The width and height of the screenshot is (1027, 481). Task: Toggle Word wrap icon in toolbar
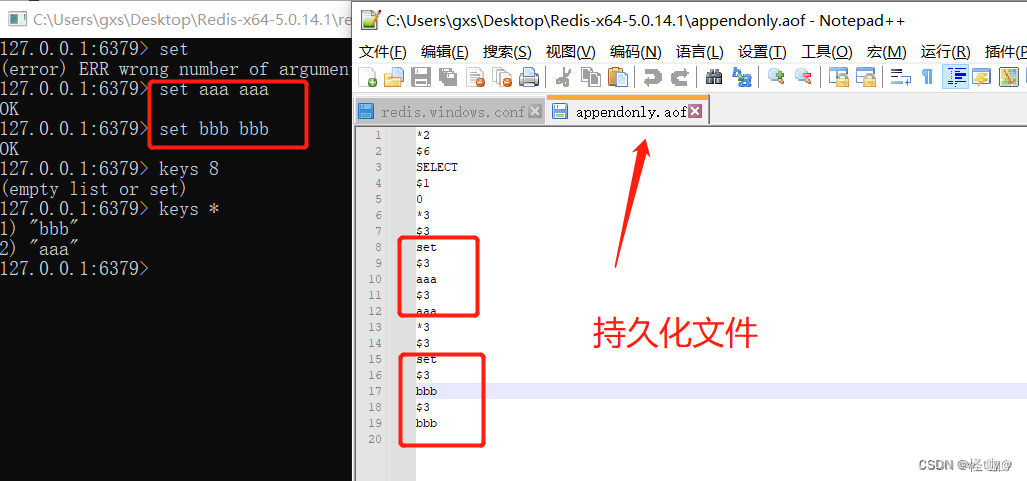pos(901,77)
